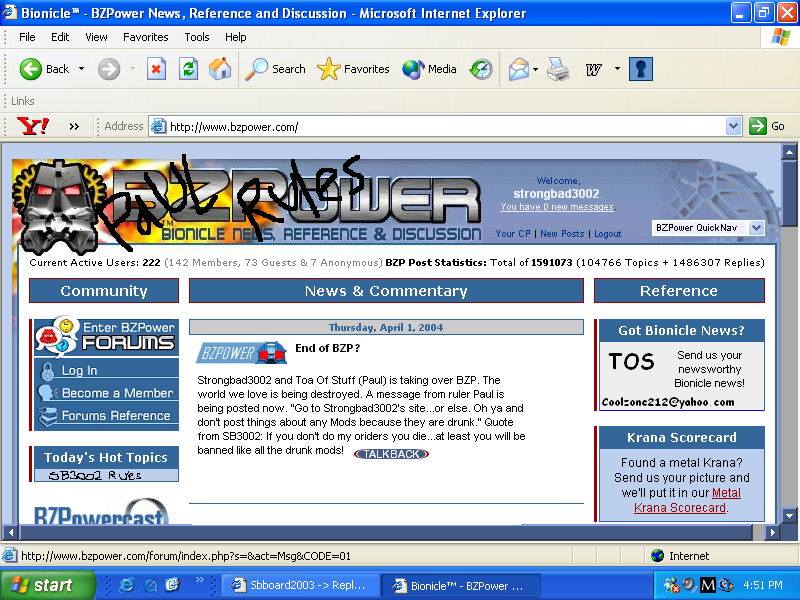Click the Logout link
Viewport: 800px width, 600px height.
click(x=607, y=234)
